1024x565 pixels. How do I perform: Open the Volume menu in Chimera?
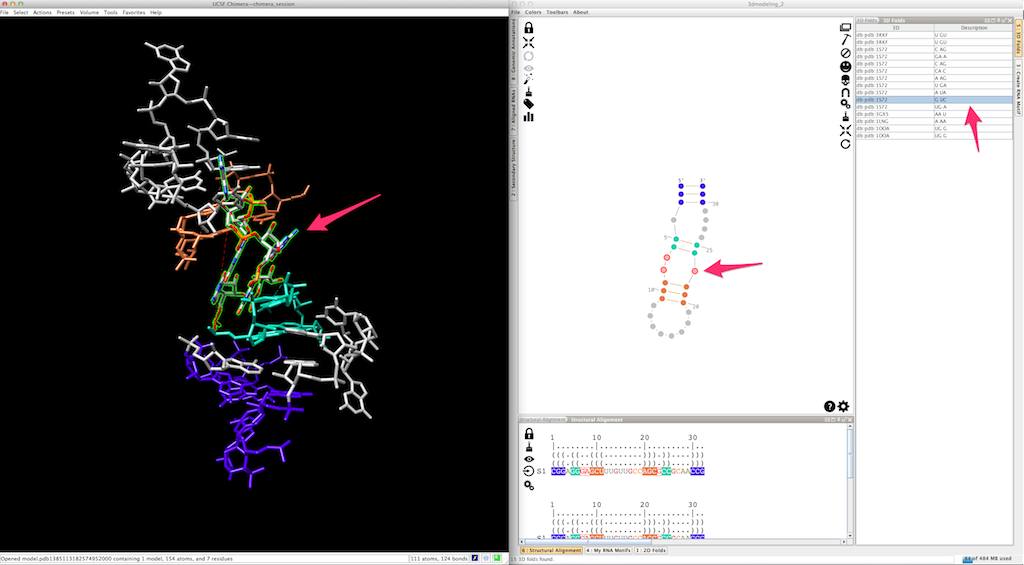pos(89,12)
